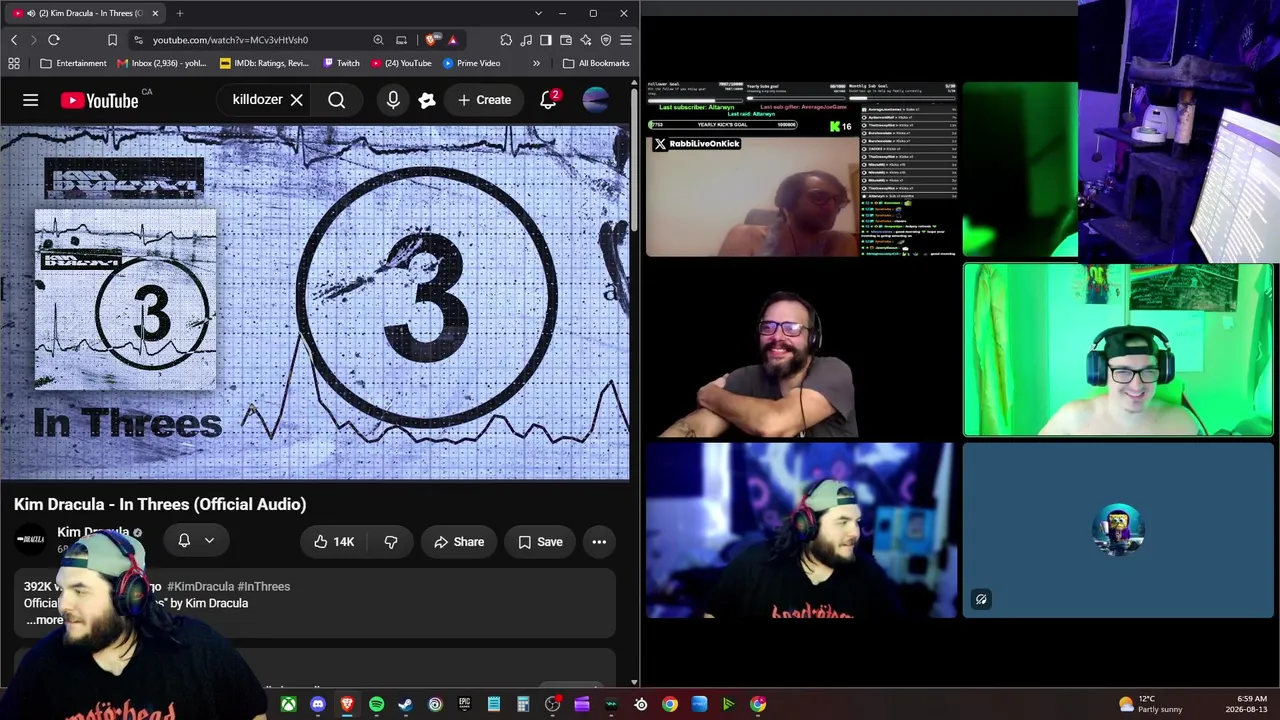Open the browser main menu
1280x720 pixels.
pyautogui.click(x=626, y=40)
